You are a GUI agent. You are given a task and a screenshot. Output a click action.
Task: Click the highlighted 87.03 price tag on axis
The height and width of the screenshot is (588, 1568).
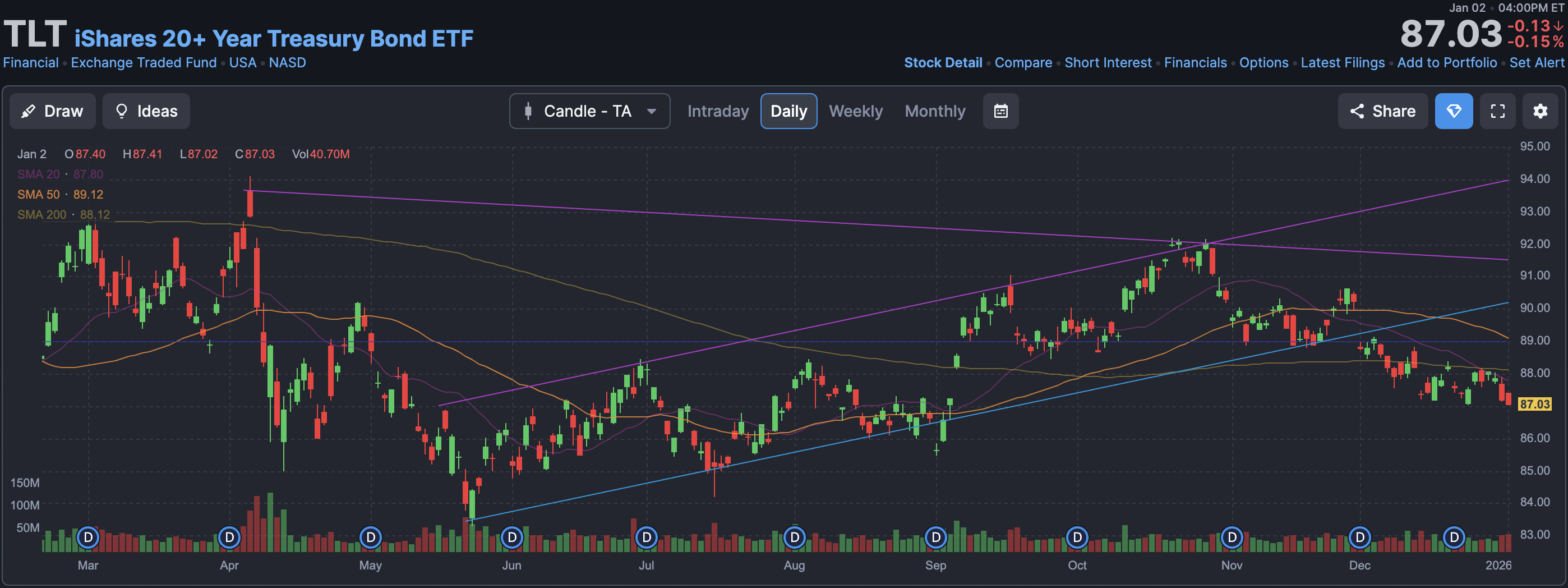pos(1534,404)
